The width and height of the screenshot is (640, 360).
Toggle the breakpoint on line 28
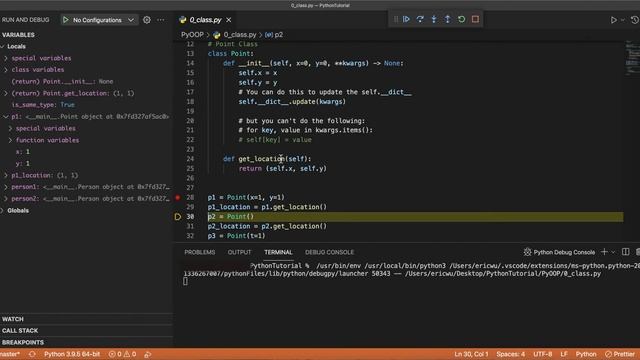tap(178, 198)
